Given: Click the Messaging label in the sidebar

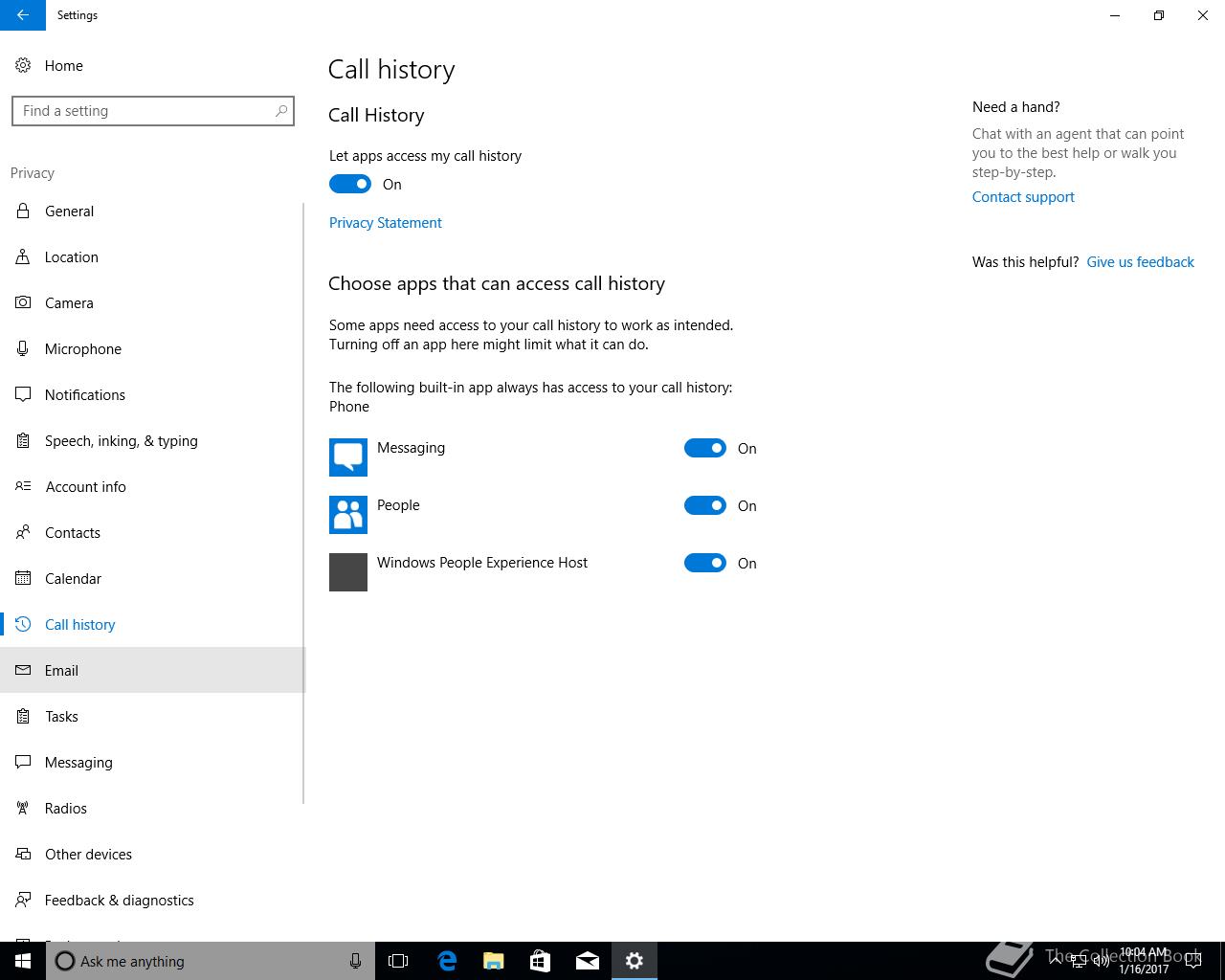Looking at the screenshot, I should click(78, 762).
